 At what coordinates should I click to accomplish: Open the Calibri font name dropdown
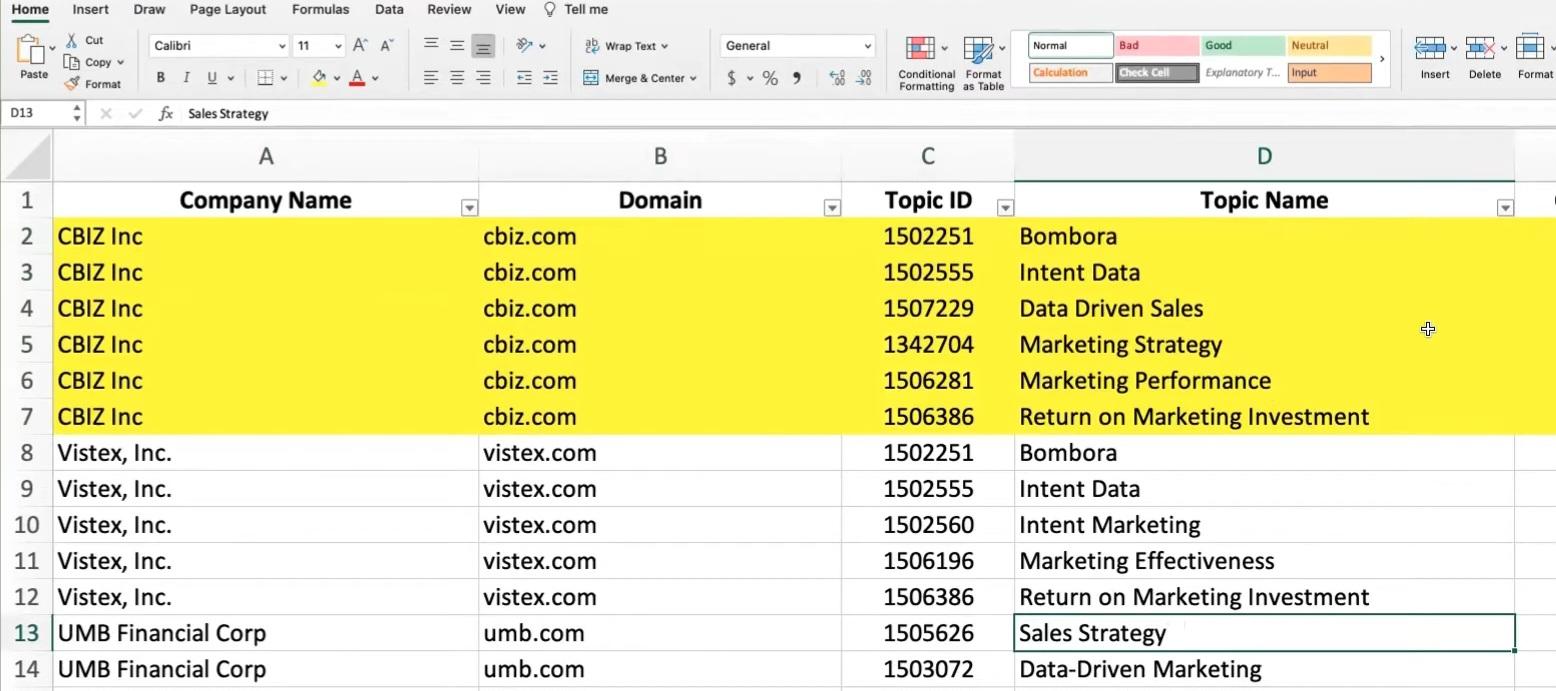pos(282,47)
